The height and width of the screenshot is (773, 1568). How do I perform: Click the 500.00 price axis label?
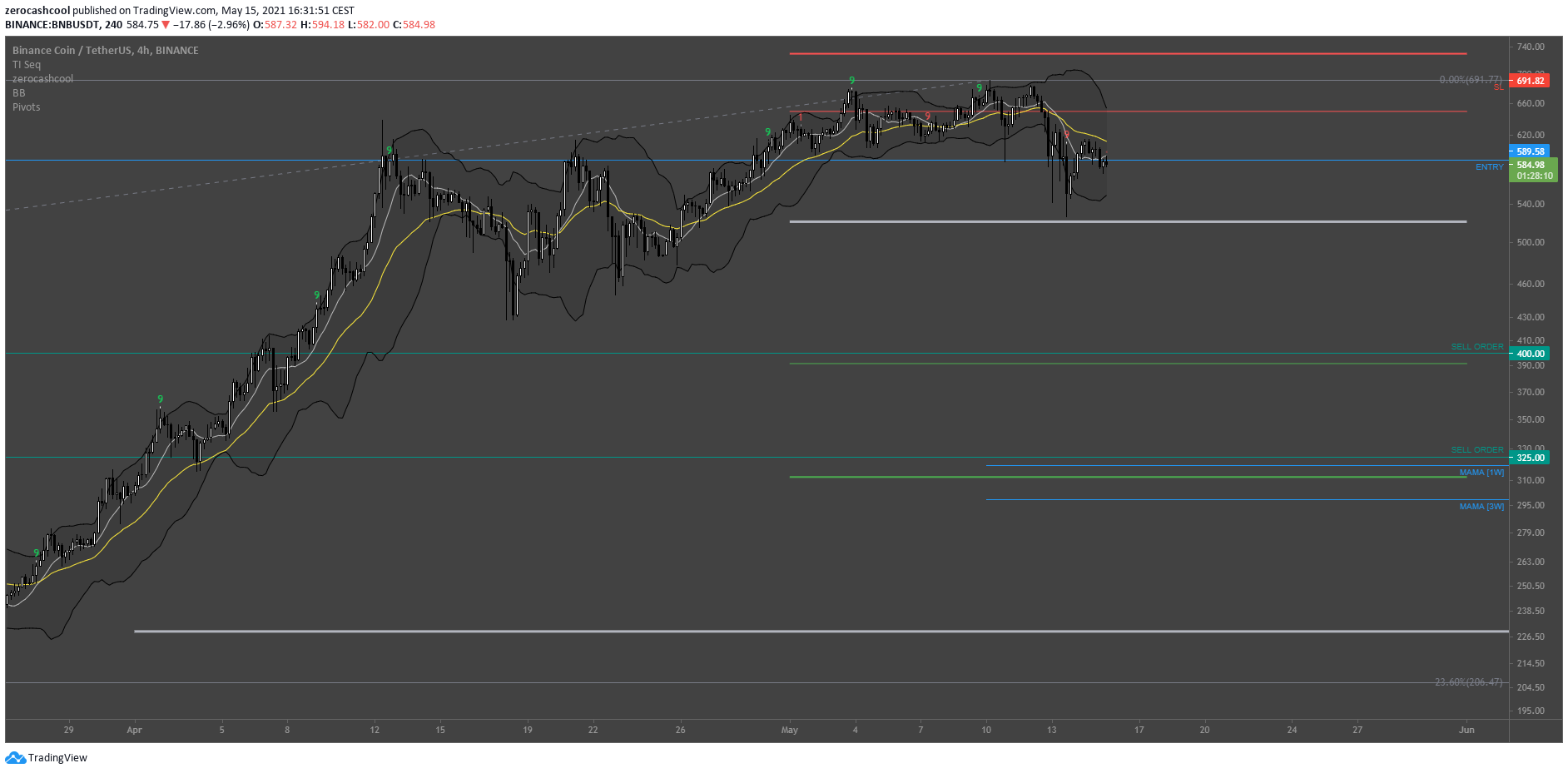tap(1531, 242)
